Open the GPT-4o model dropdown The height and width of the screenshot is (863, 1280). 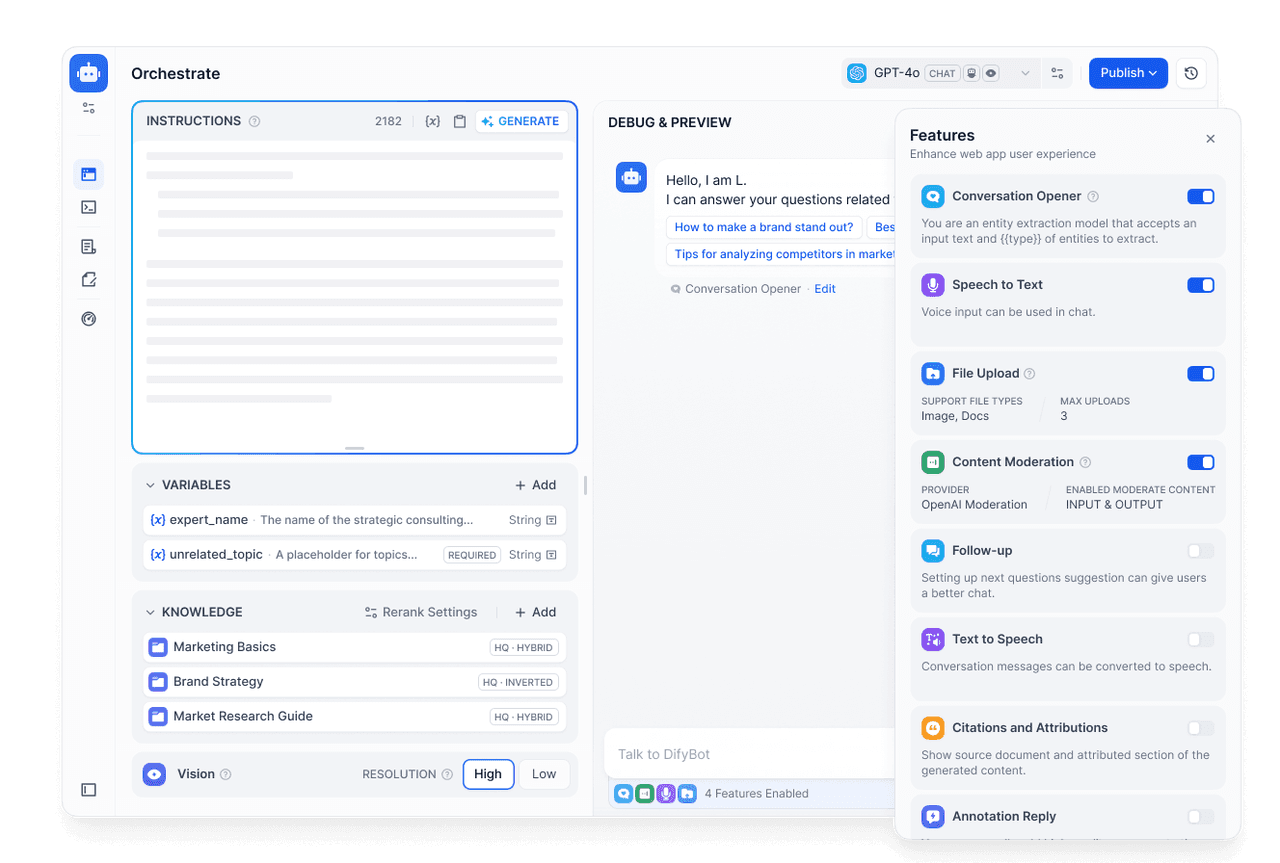[x=1025, y=73]
